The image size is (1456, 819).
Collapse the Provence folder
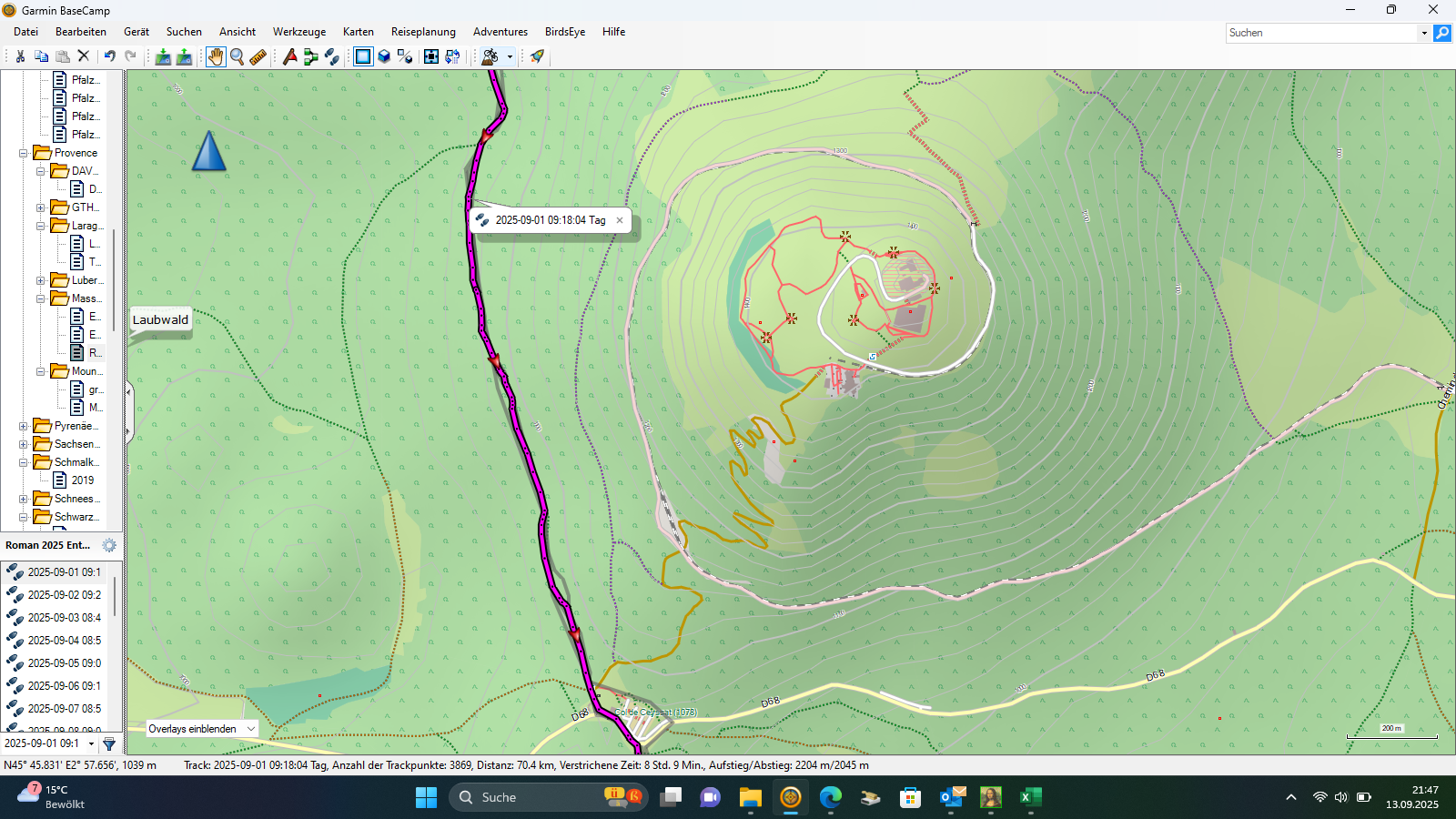point(24,153)
